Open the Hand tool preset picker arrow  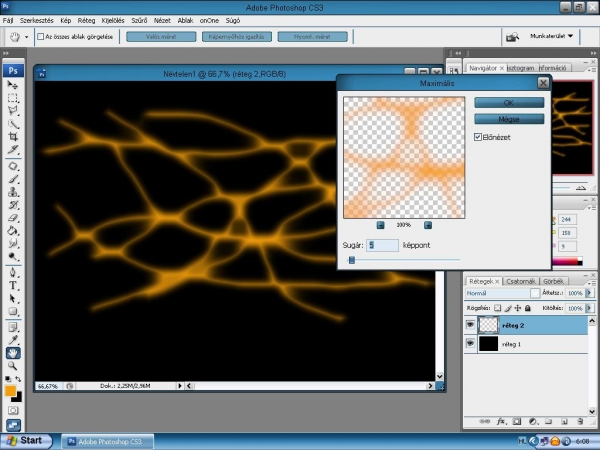pos(26,37)
